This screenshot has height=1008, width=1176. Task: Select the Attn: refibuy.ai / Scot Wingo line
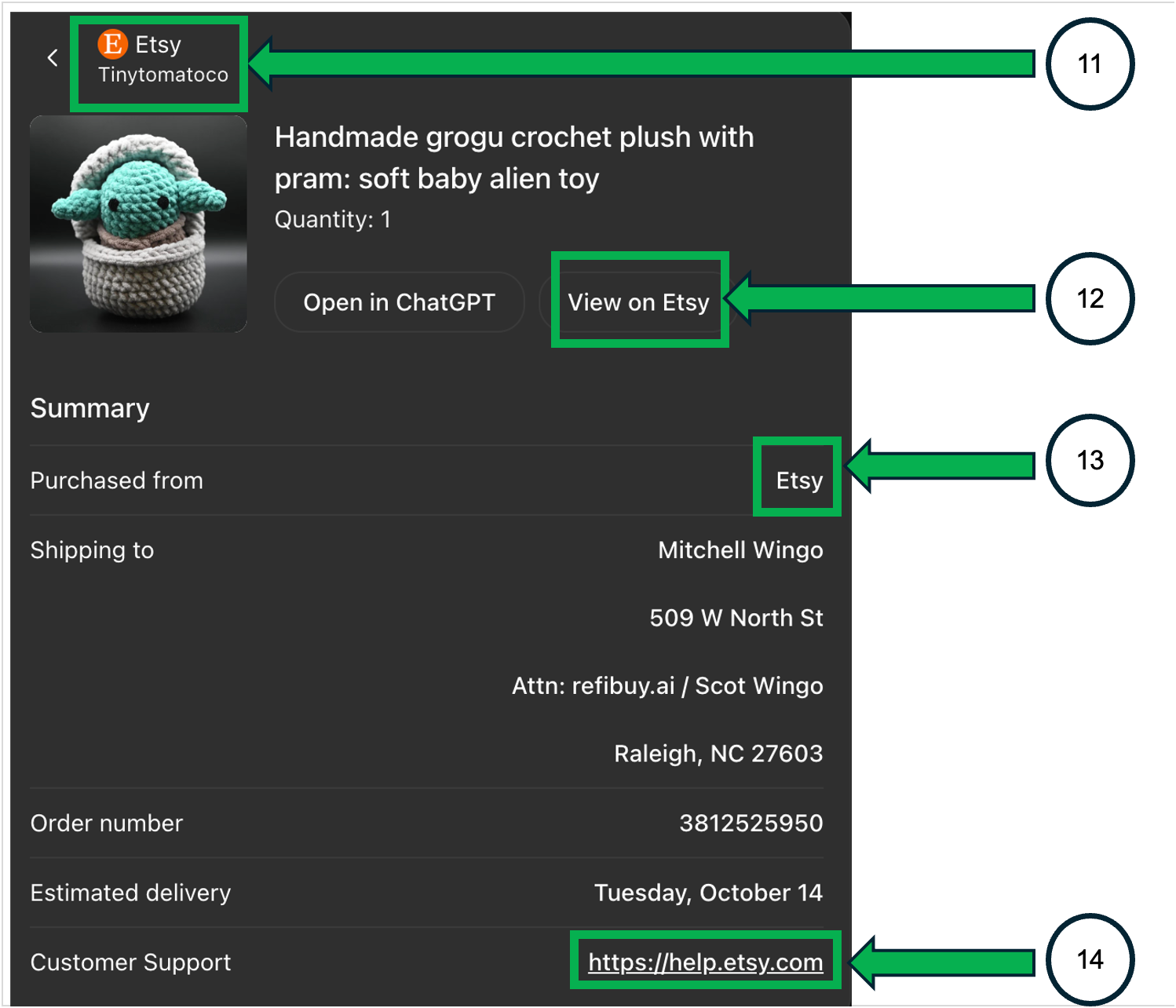[667, 686]
